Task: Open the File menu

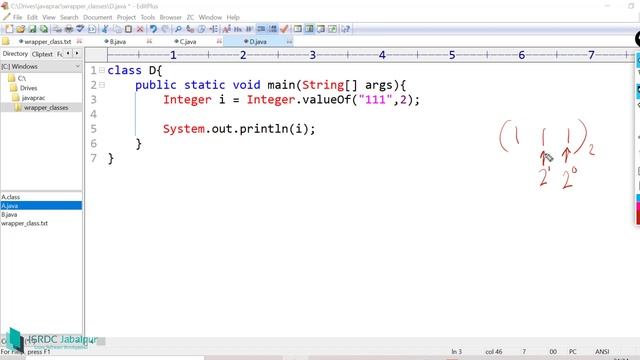Action: tap(18, 17)
